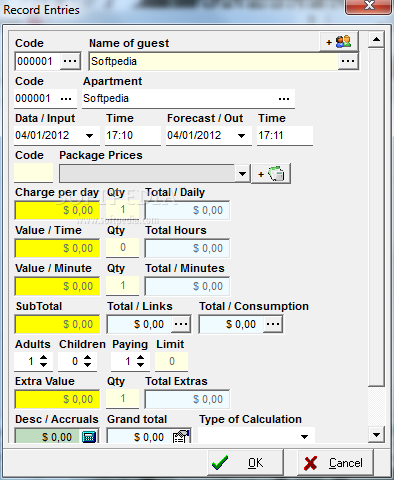Open the Type of Calculation dropdown
The width and height of the screenshot is (394, 480).
[304, 436]
